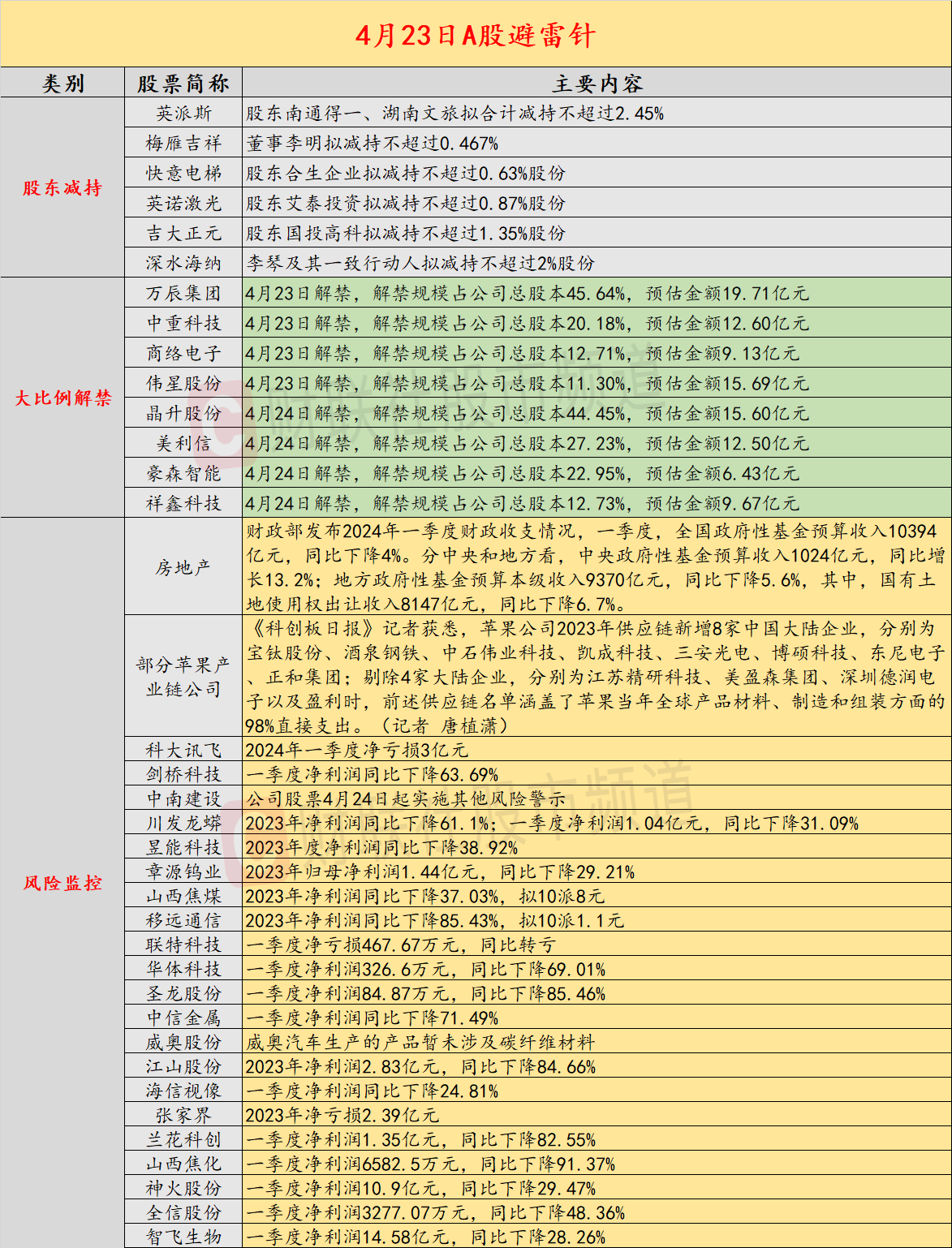Select stock name 联特科技
Viewport: 952px width, 1248px height.
coord(183,945)
